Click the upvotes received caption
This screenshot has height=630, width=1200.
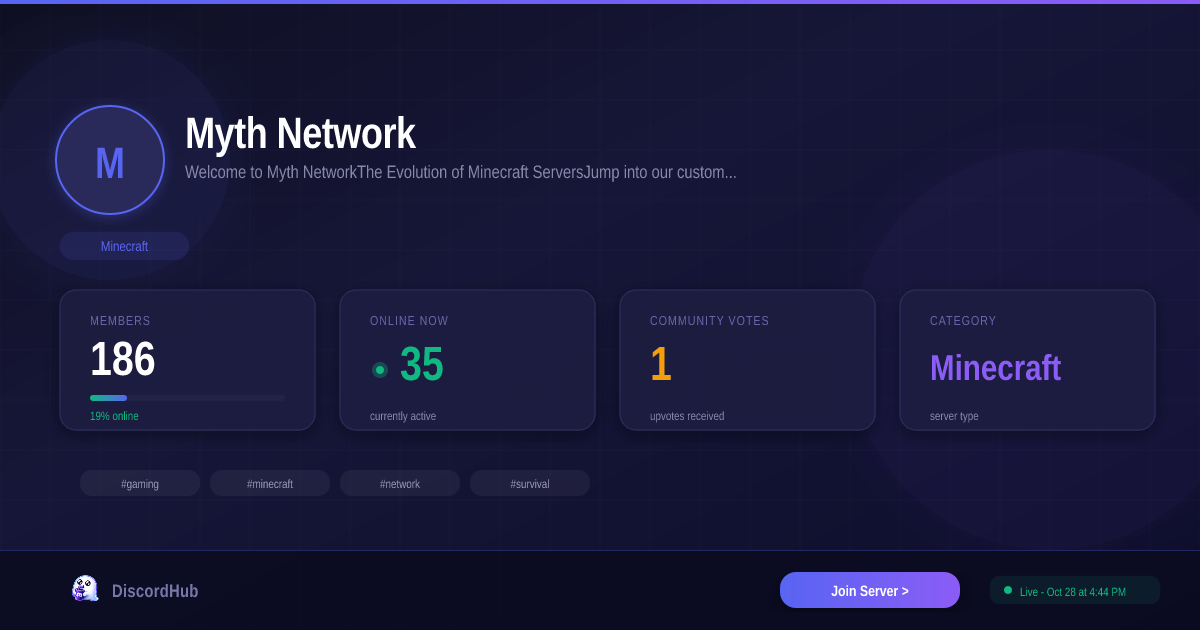(687, 416)
